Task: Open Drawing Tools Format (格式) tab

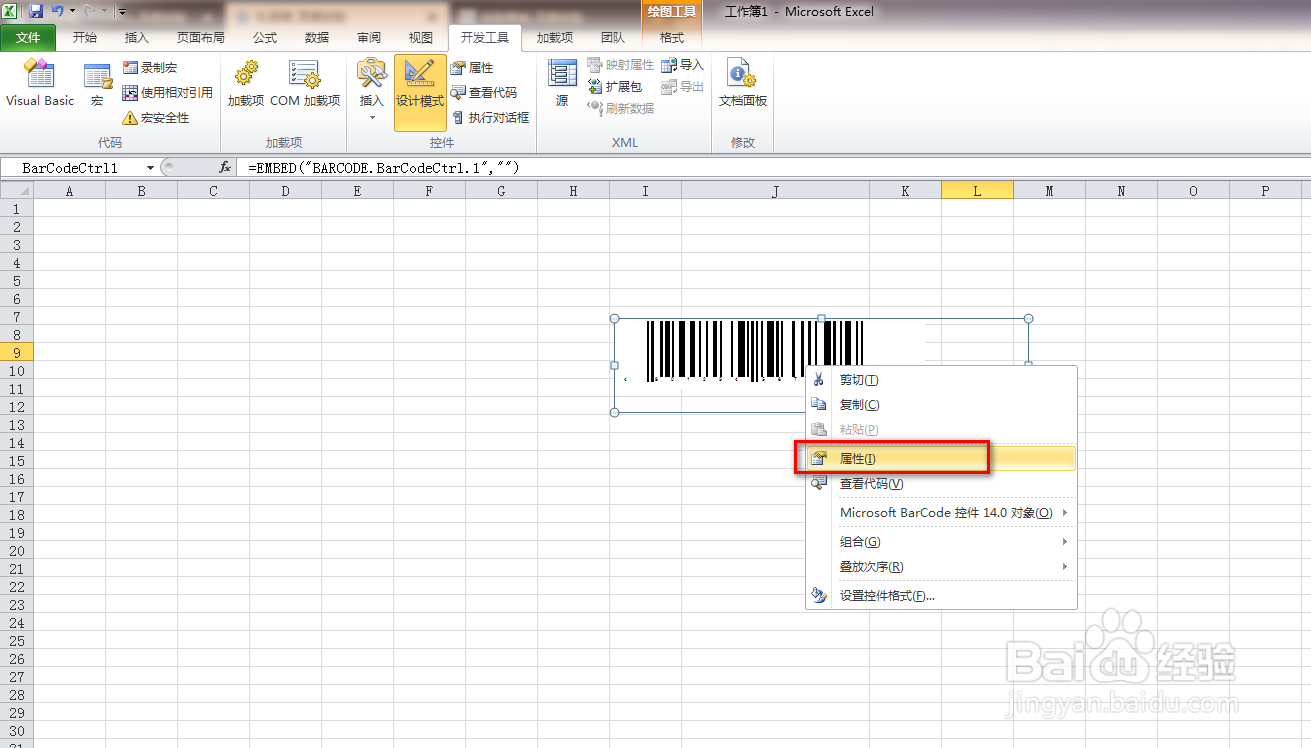Action: (x=672, y=37)
